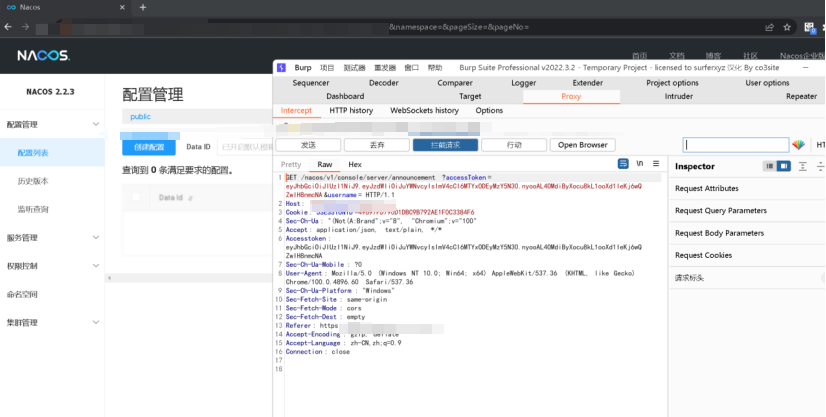Click the Burp Suite logo icon
This screenshot has width=826, height=417.
click(281, 67)
